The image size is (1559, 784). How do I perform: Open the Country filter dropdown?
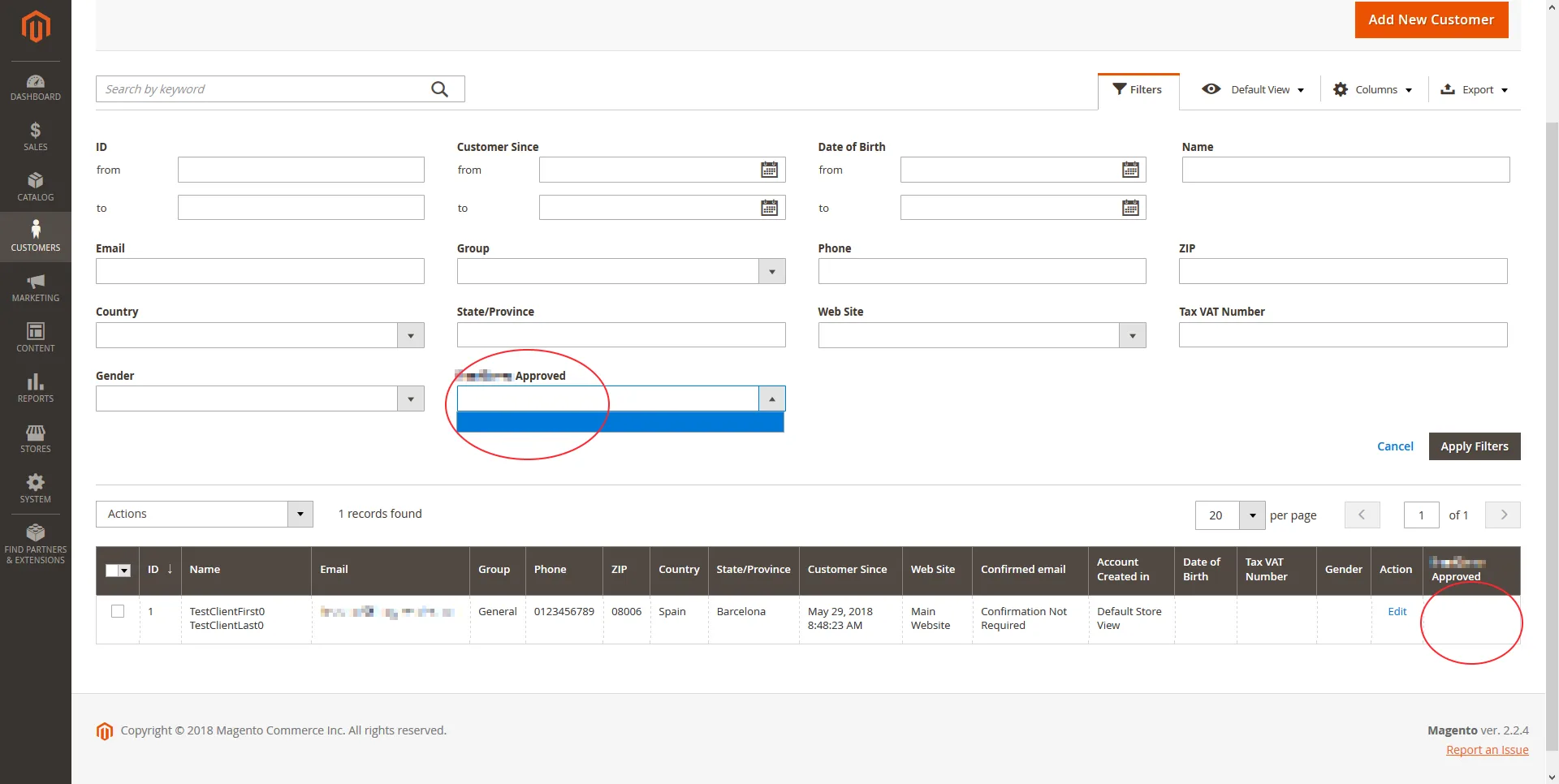click(410, 335)
